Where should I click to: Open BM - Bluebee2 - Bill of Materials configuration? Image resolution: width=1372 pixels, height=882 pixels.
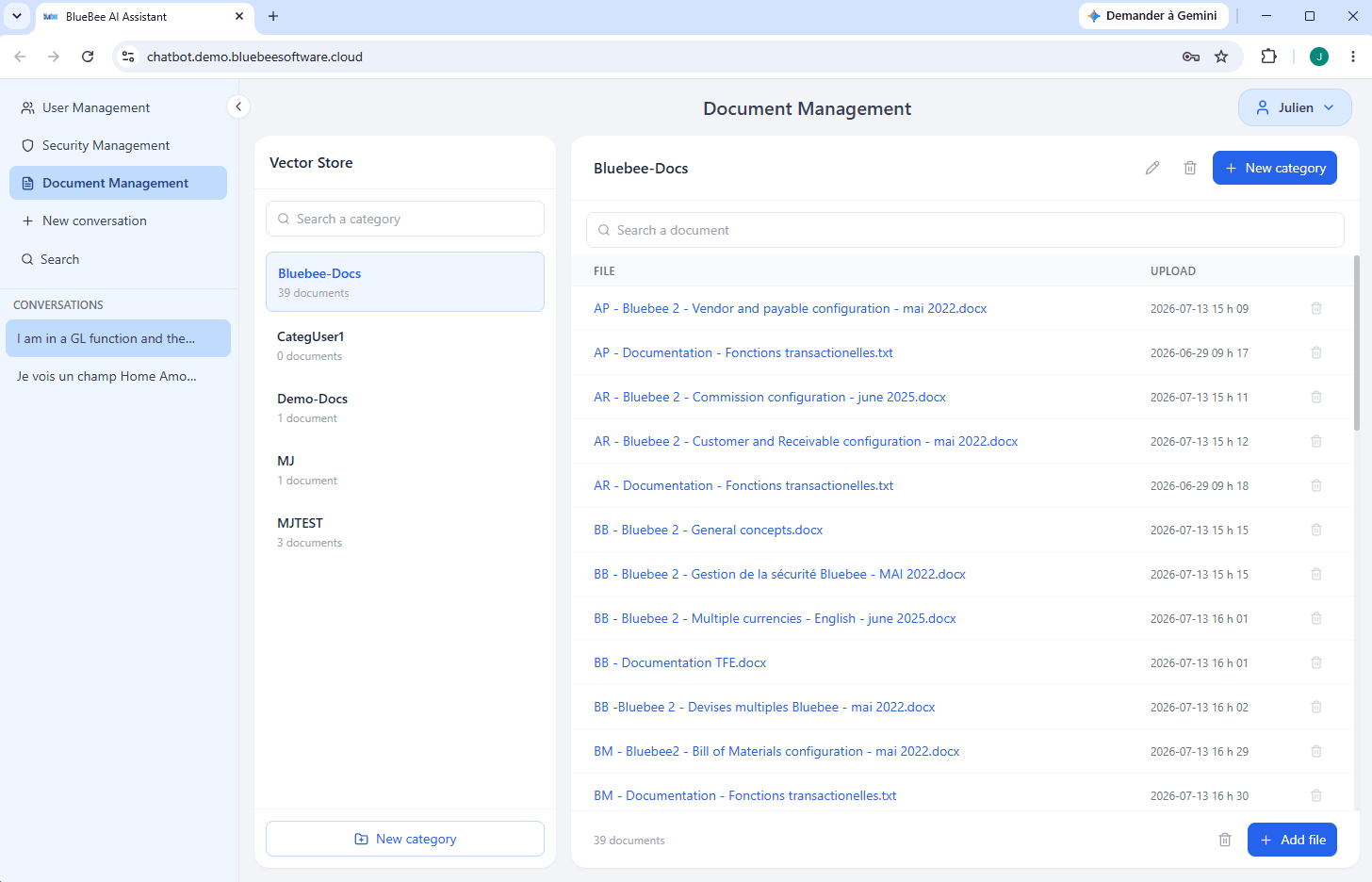tap(776, 751)
